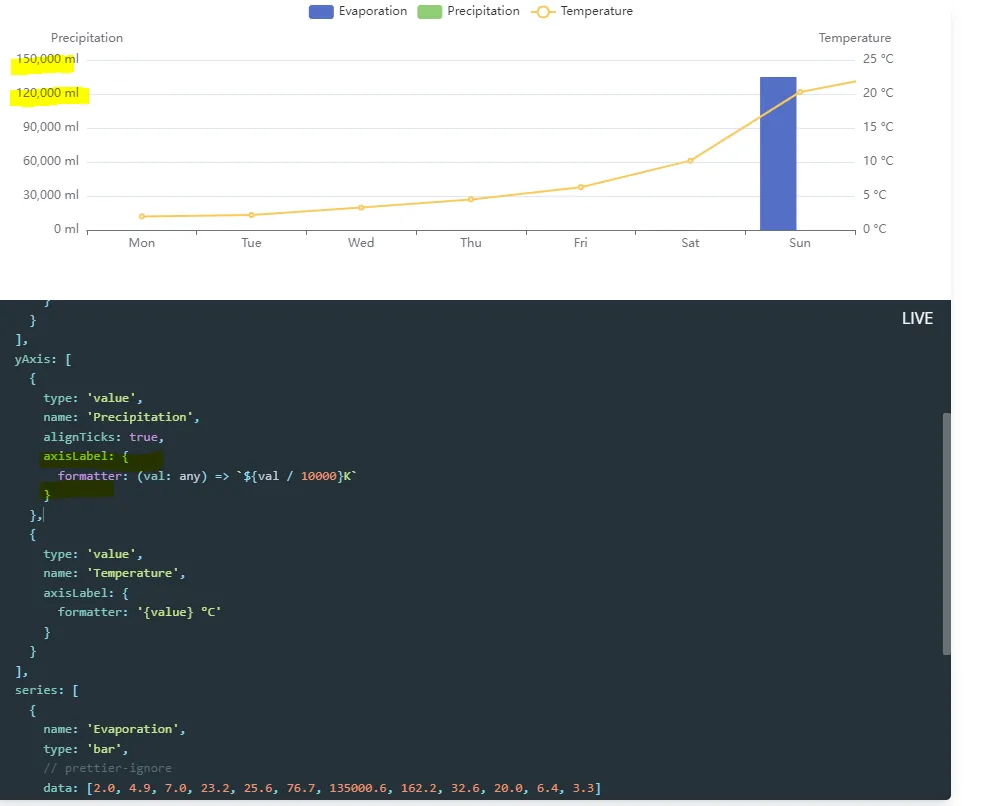Click the 'Wed' x-axis label
The image size is (996, 806).
click(x=361, y=243)
